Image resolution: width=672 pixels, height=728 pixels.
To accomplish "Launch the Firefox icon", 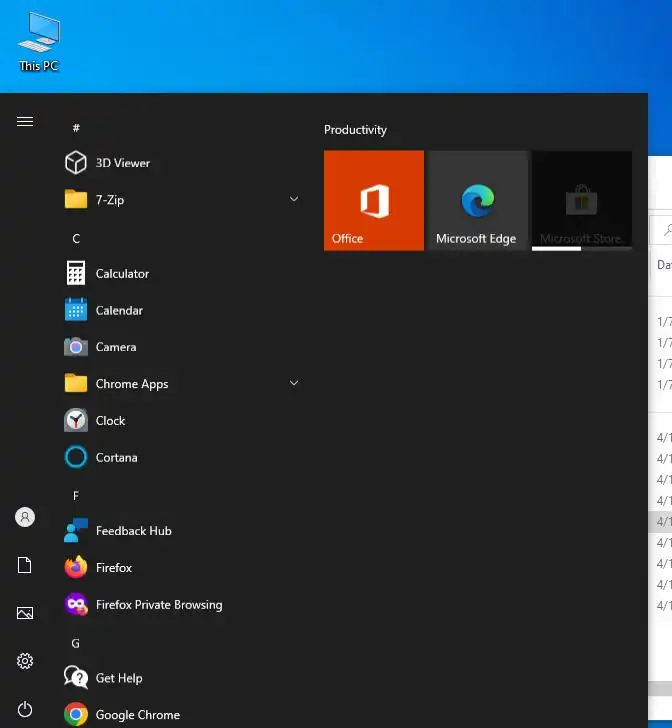I will pyautogui.click(x=76, y=567).
